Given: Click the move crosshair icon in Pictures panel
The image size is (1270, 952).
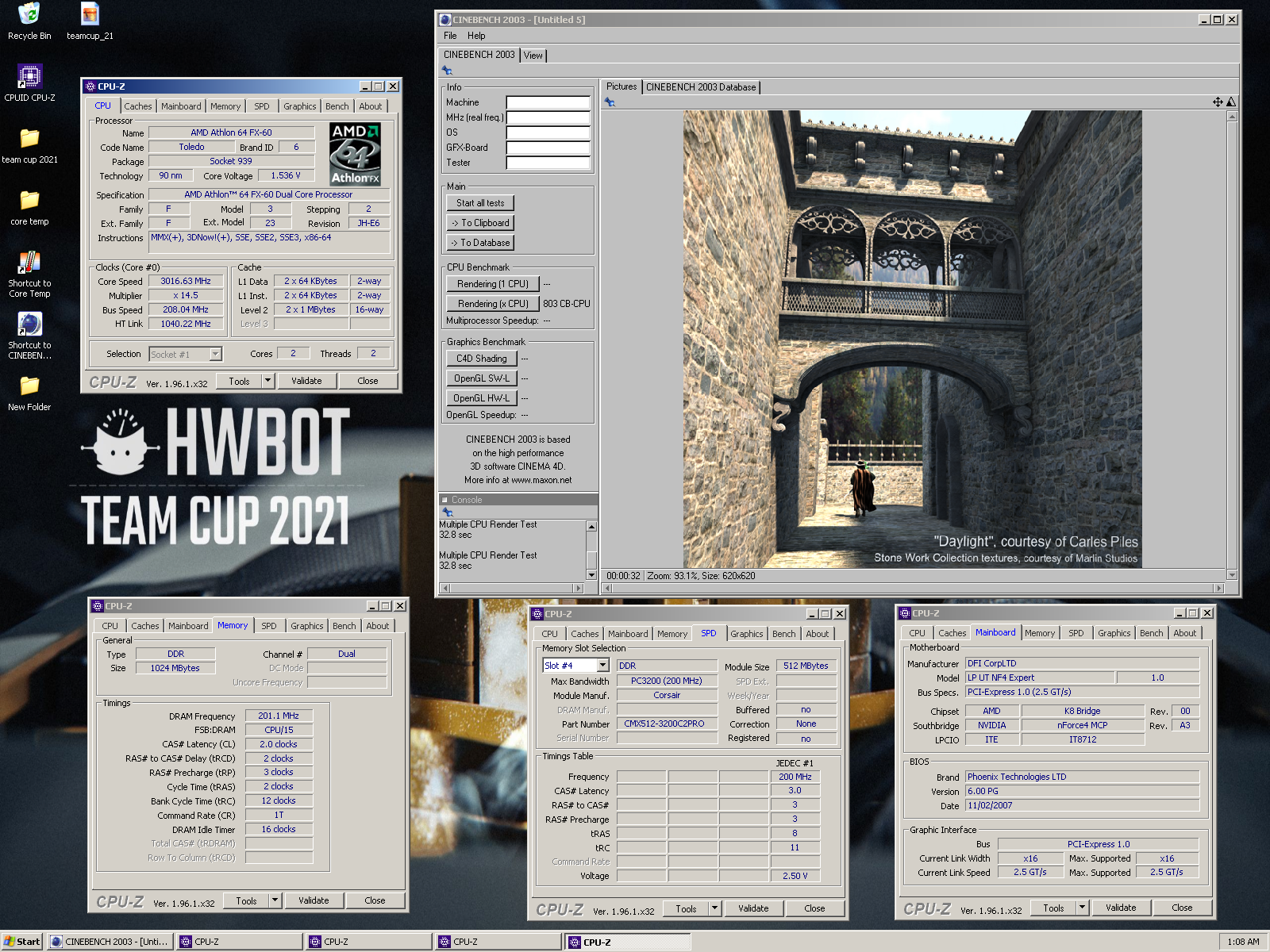Looking at the screenshot, I should pyautogui.click(x=1218, y=102).
